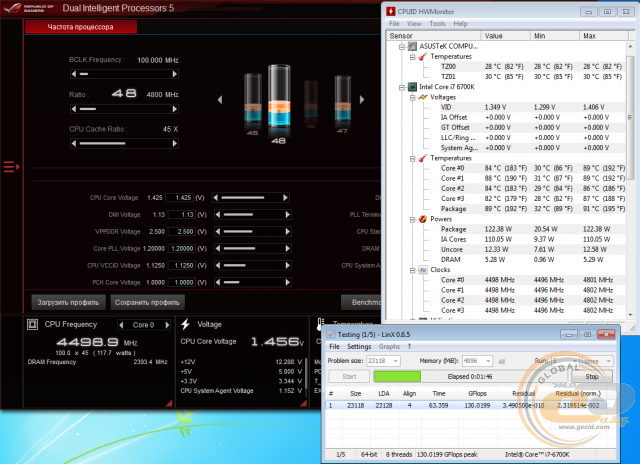The width and height of the screenshot is (640, 464).
Task: Open Settings menu in LinX
Action: click(359, 346)
